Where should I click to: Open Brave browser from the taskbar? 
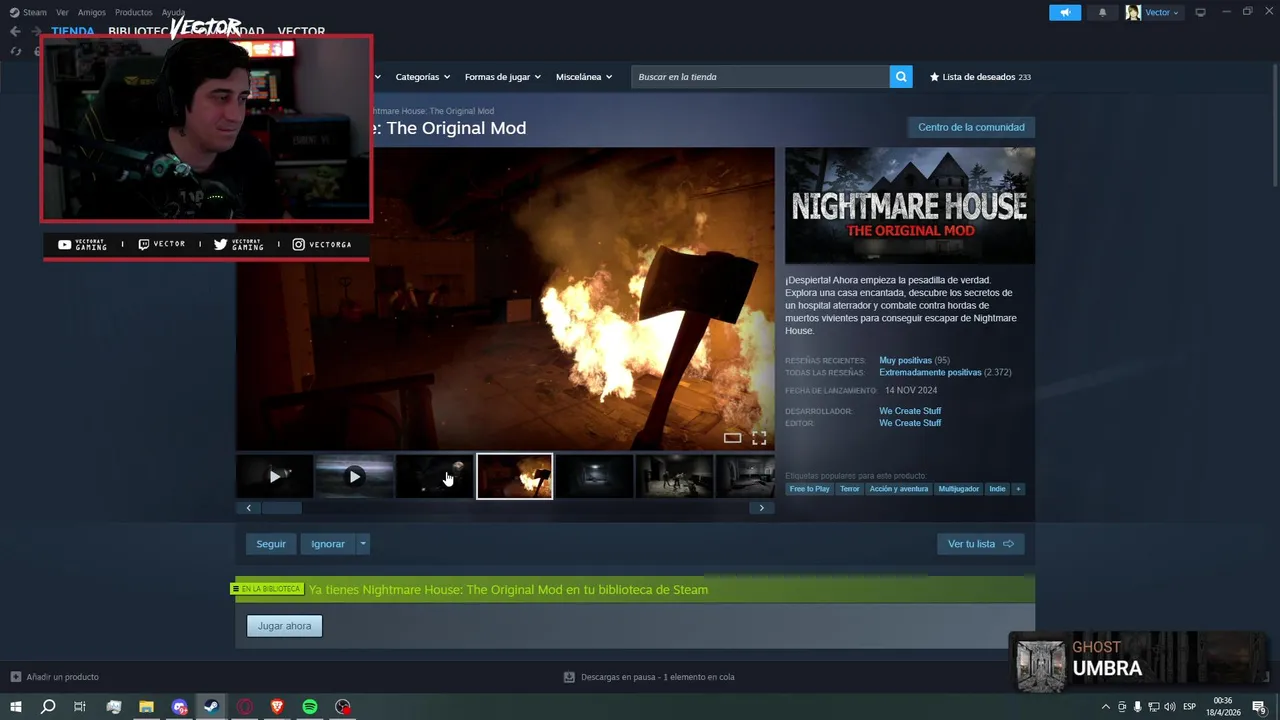tap(277, 707)
